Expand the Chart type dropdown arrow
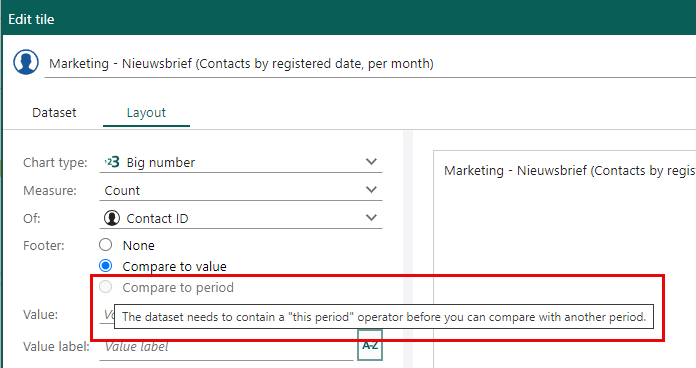 pyautogui.click(x=371, y=162)
